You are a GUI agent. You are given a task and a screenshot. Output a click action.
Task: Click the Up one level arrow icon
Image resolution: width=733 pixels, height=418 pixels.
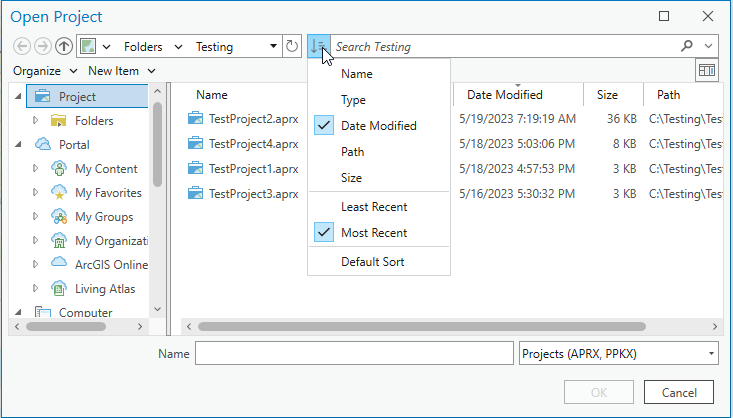click(x=64, y=47)
